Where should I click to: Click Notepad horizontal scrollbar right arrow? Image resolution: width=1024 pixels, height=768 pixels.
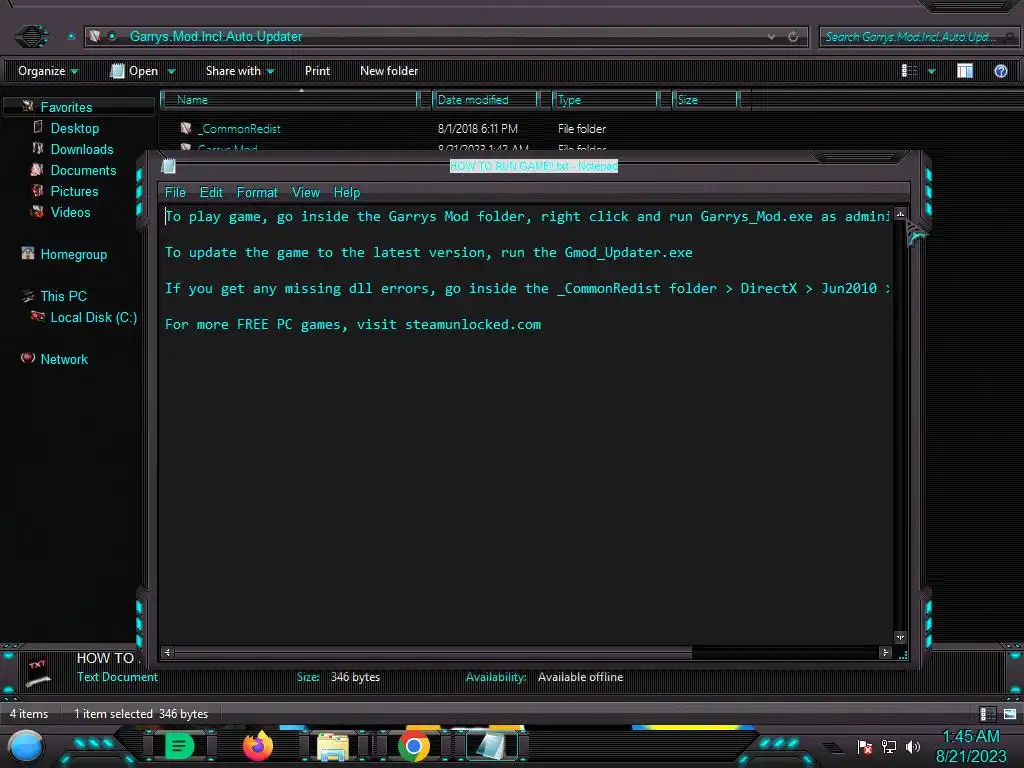(886, 652)
